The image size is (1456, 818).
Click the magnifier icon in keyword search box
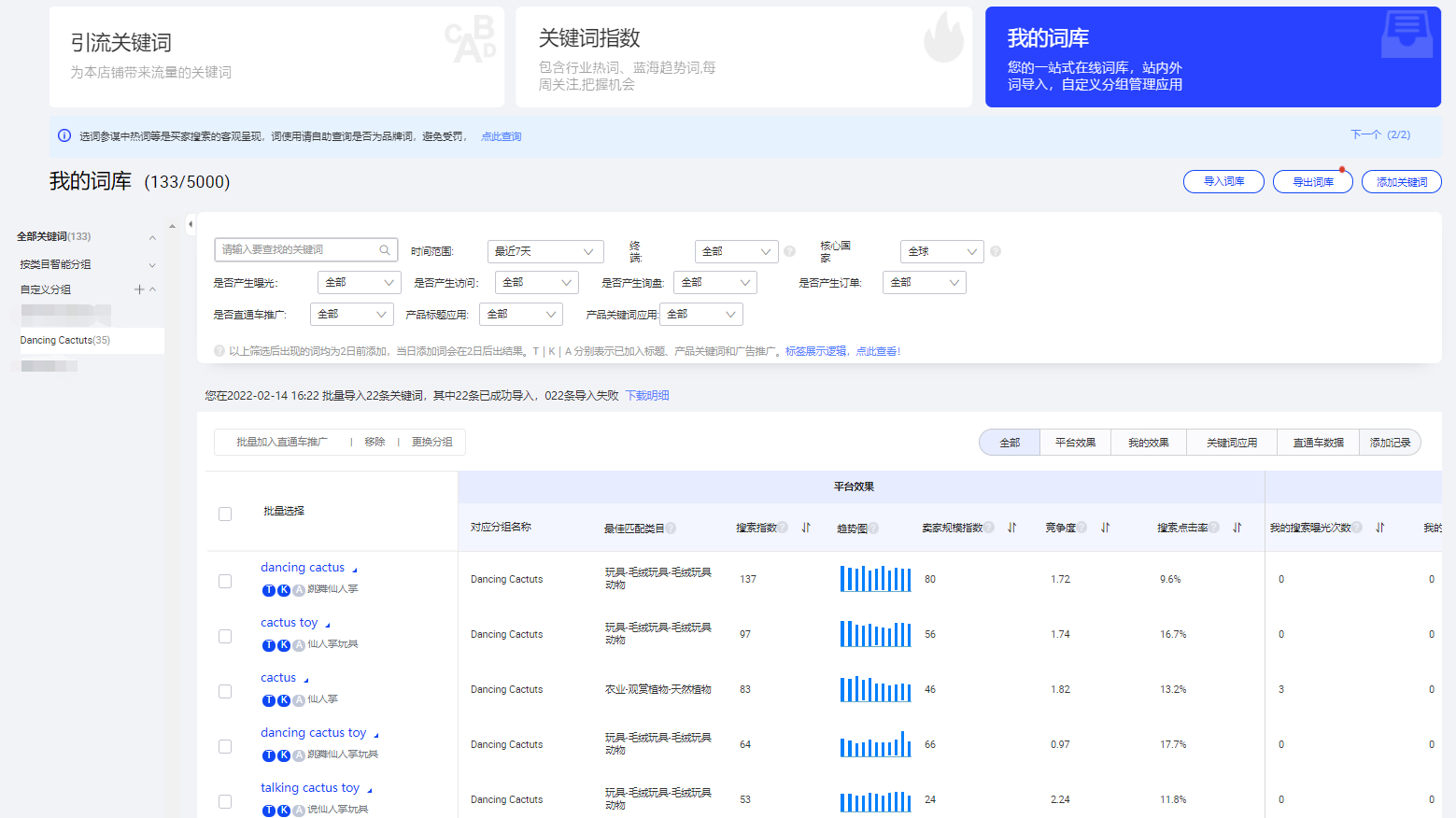click(385, 249)
